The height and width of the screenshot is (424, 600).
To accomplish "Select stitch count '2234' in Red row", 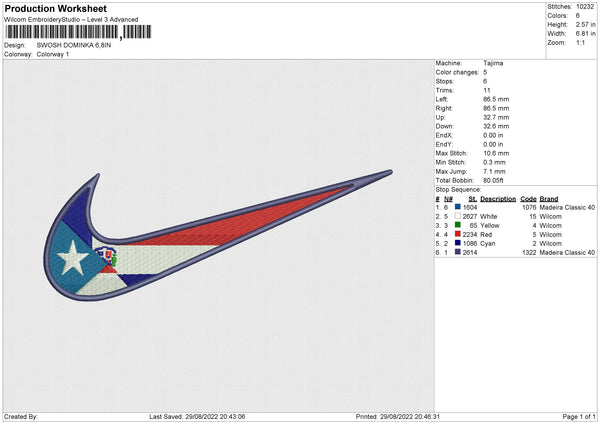I will 470,235.
